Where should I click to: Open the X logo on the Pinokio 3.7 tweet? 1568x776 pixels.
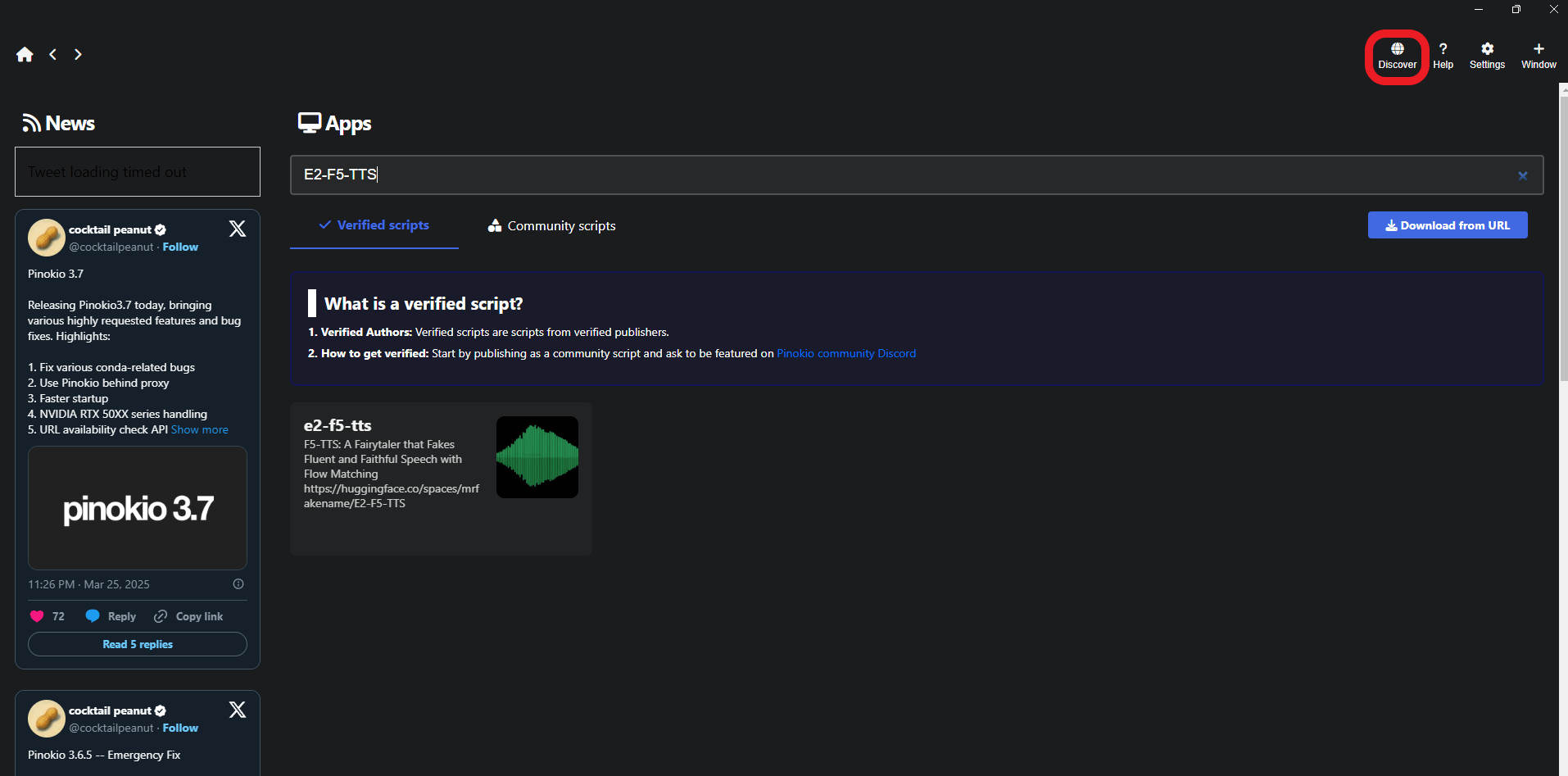(238, 229)
